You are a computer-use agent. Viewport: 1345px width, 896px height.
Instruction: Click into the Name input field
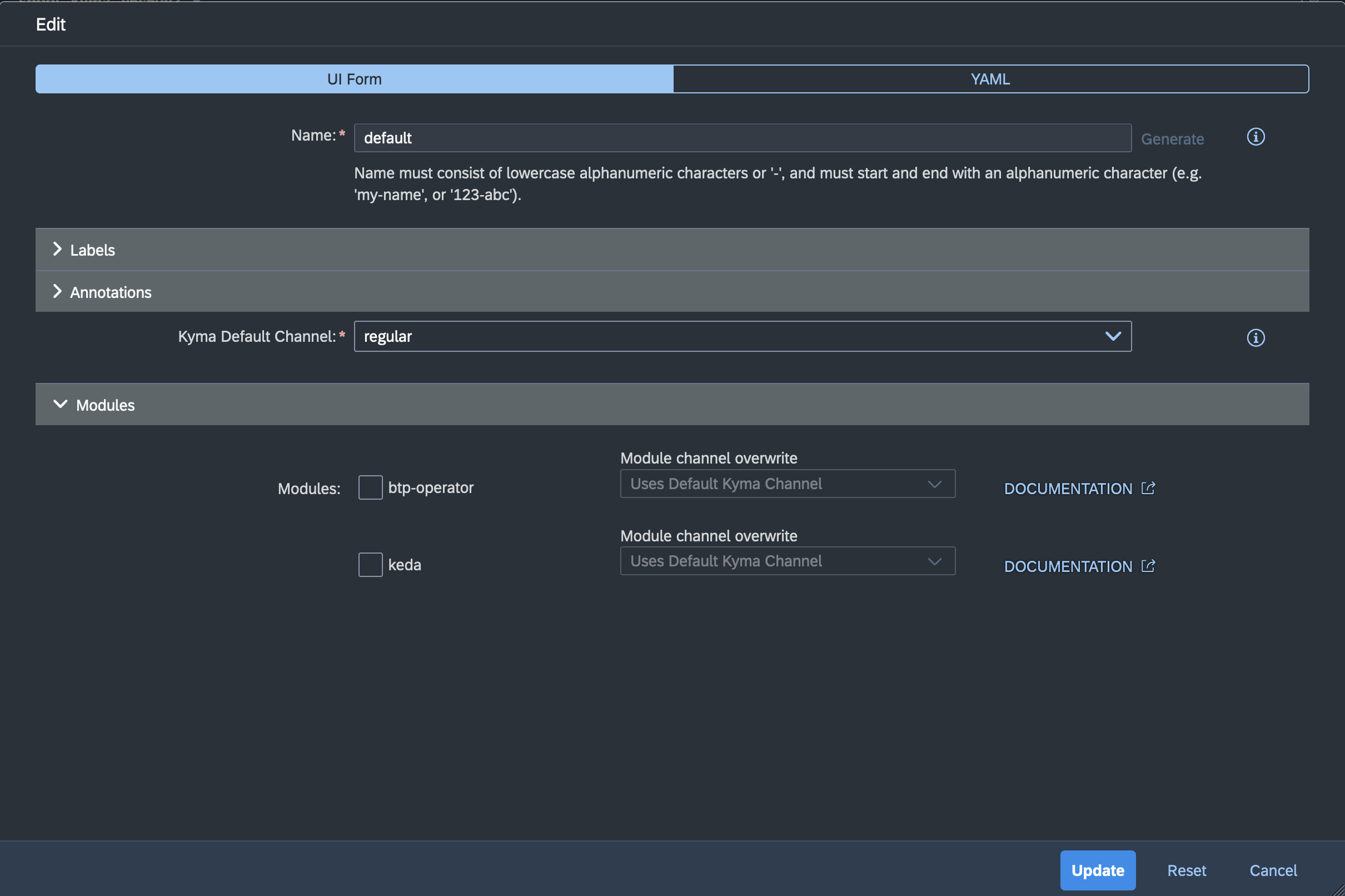point(741,138)
